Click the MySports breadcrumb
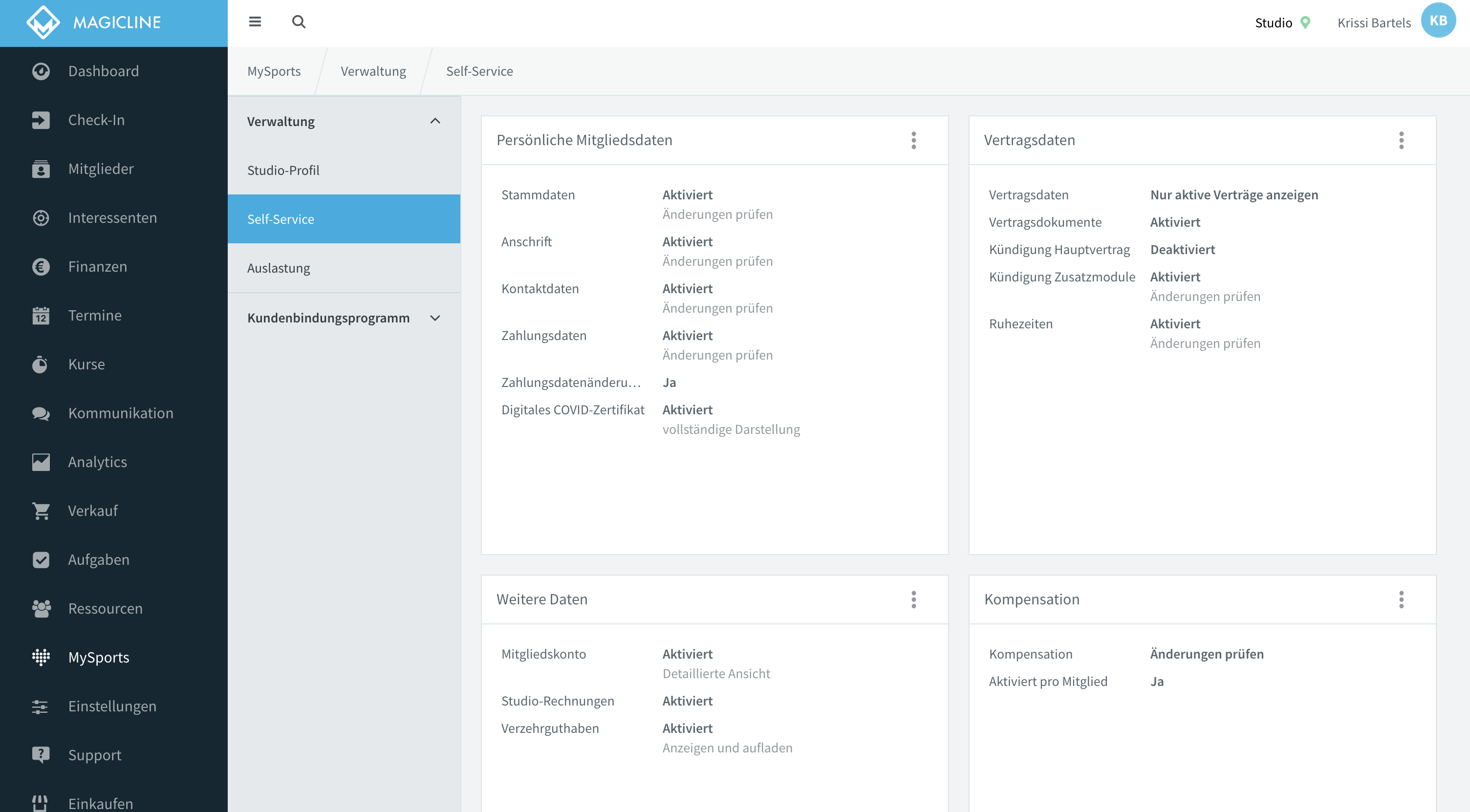This screenshot has width=1470, height=812. click(x=274, y=71)
